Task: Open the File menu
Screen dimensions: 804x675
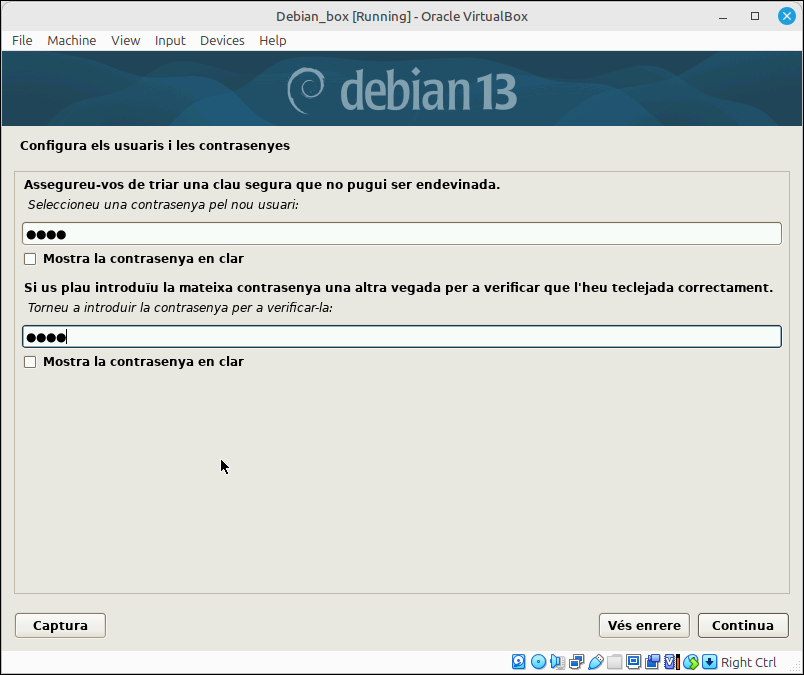Action: (22, 41)
